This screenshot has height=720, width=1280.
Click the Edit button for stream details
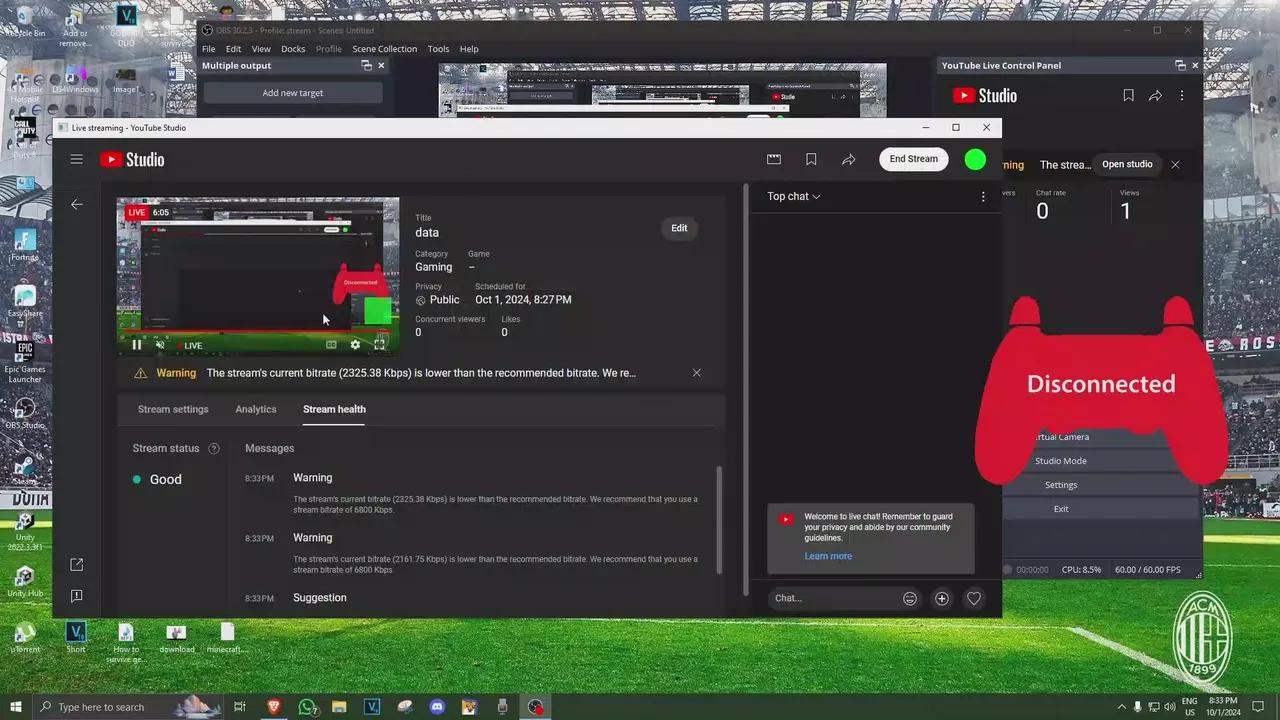click(x=679, y=228)
